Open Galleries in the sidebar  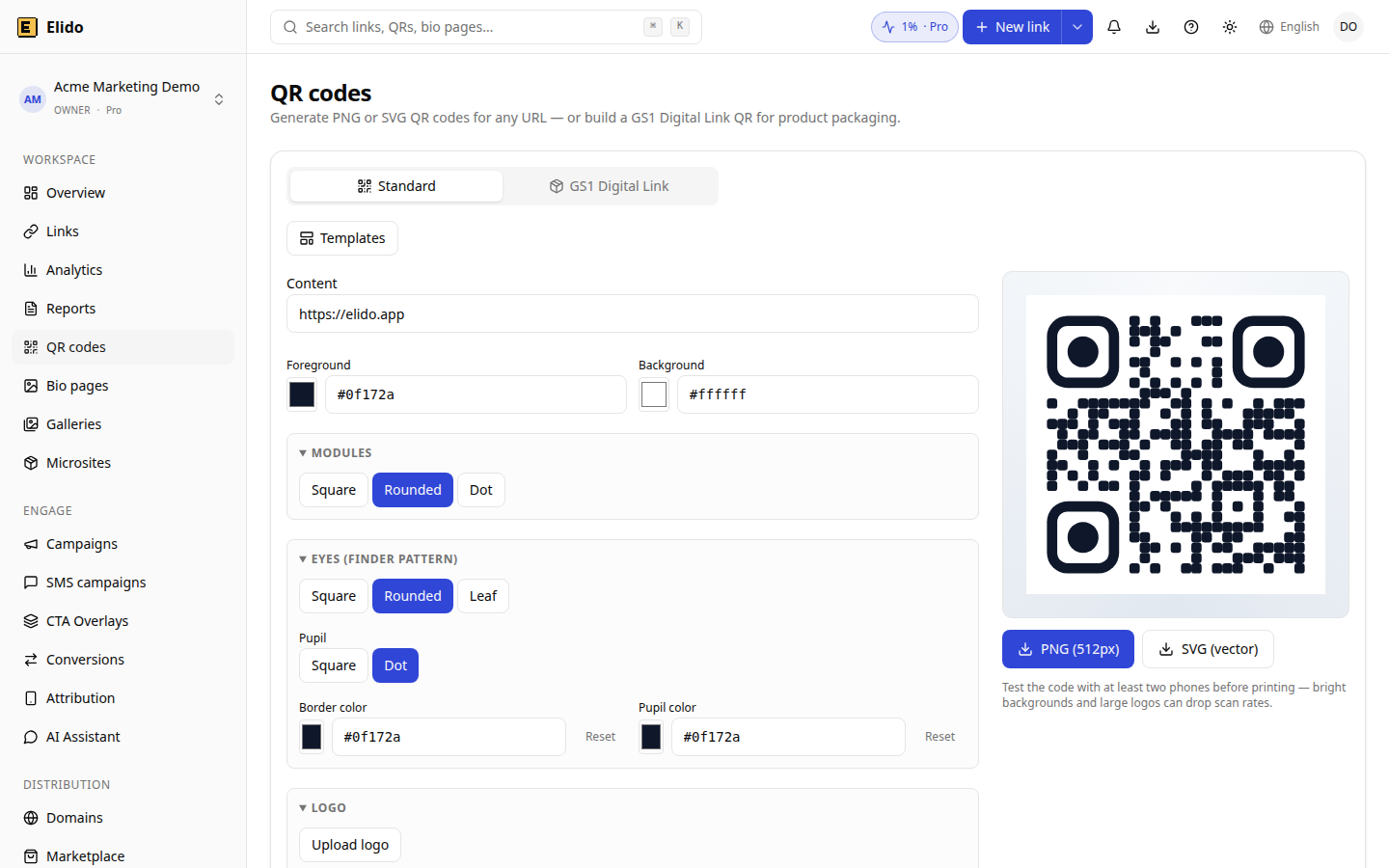click(123, 424)
